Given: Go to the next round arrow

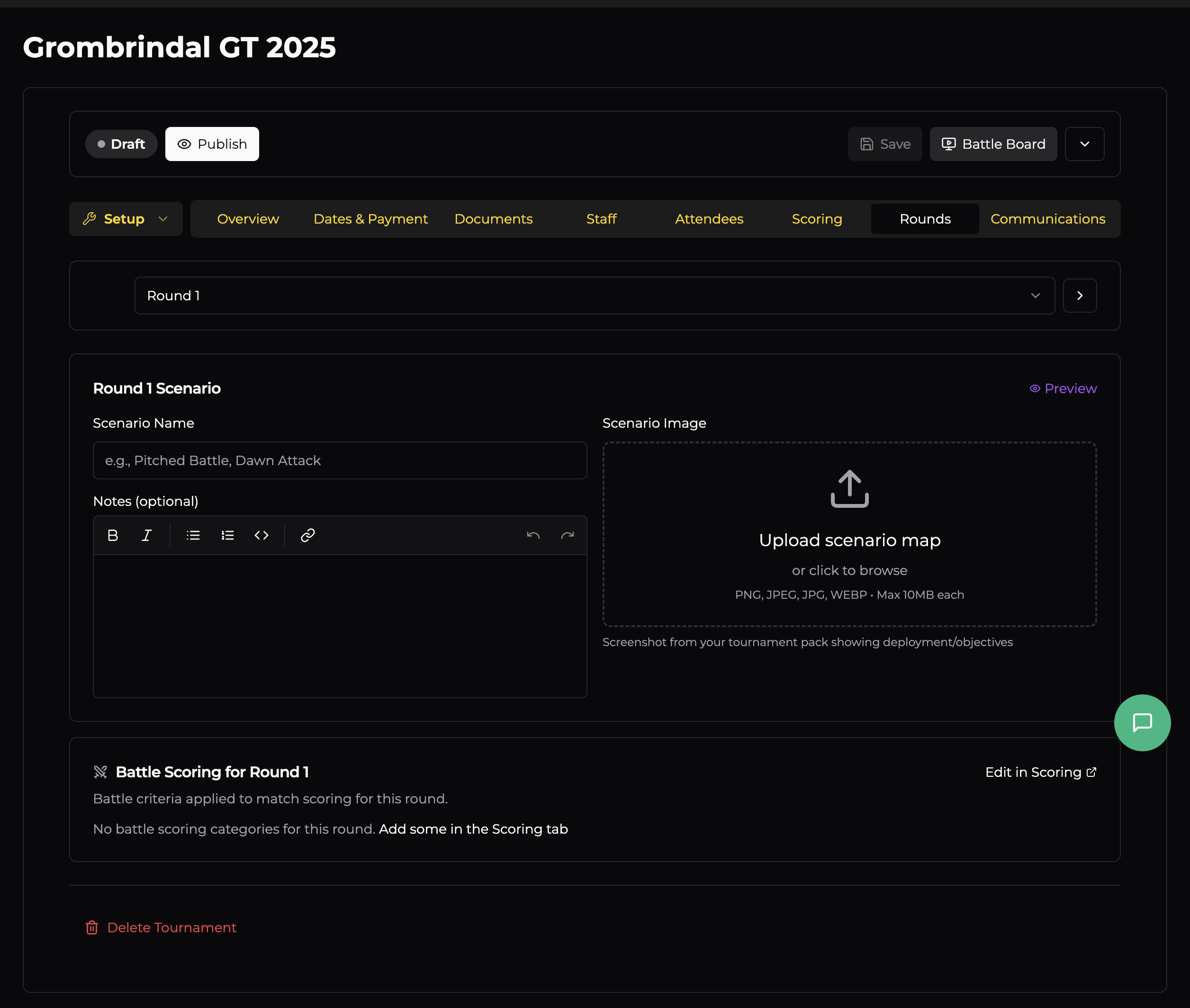Looking at the screenshot, I should coord(1079,296).
